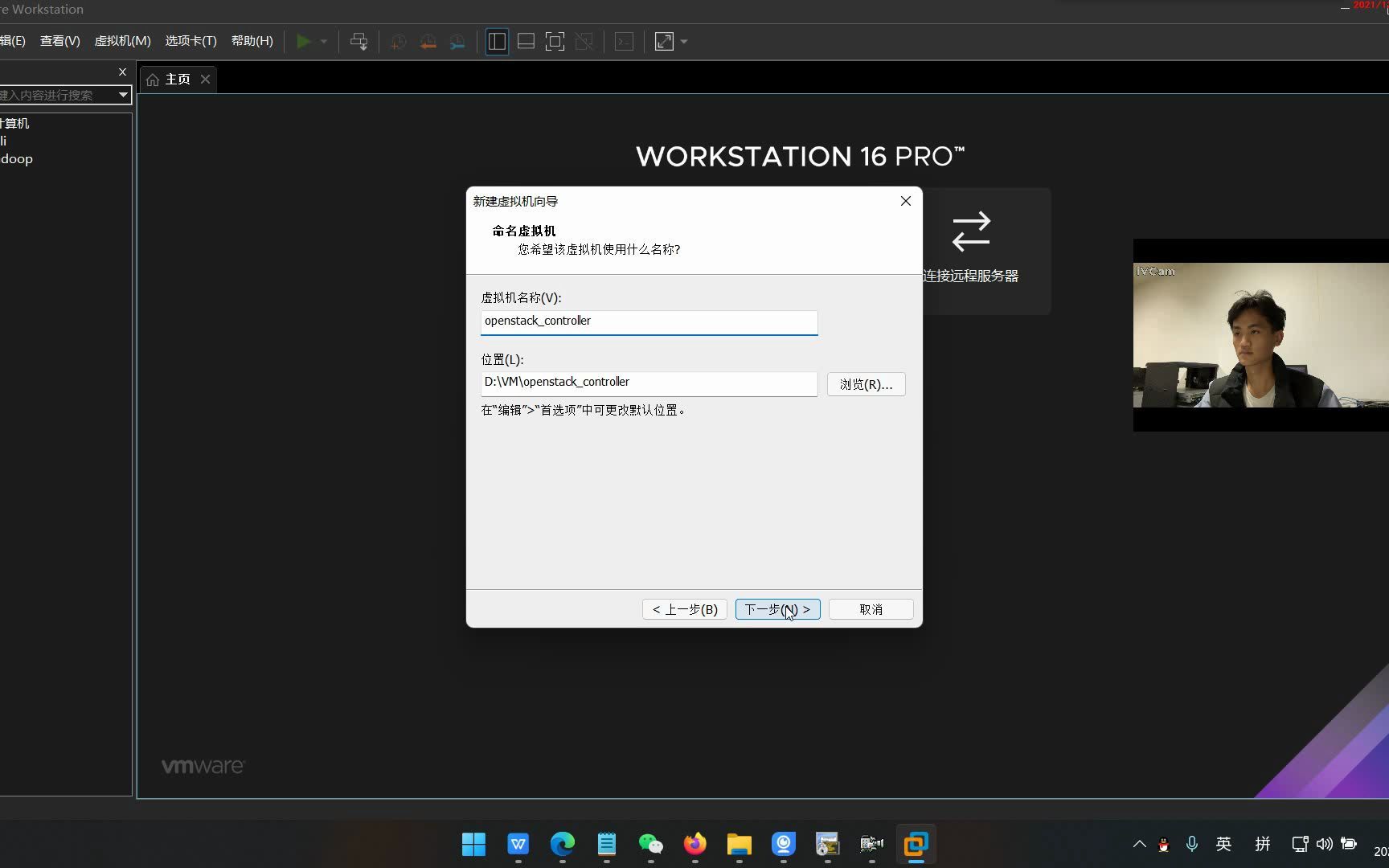The width and height of the screenshot is (1389, 868).
Task: Open the power options dropdown arrow
Action: [x=324, y=41]
